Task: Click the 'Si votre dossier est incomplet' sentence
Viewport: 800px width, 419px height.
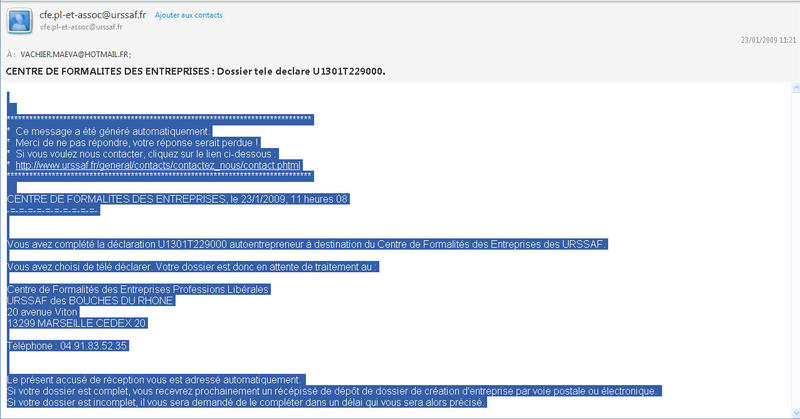Action: pos(246,402)
